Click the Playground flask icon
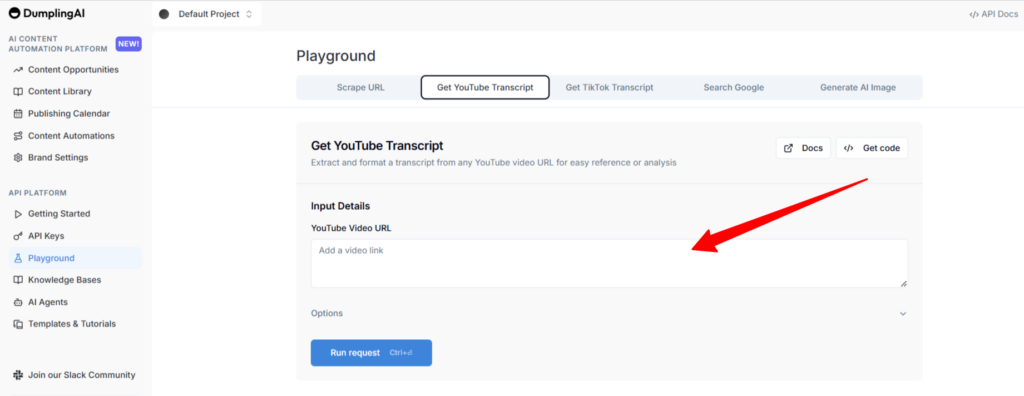 [x=18, y=258]
